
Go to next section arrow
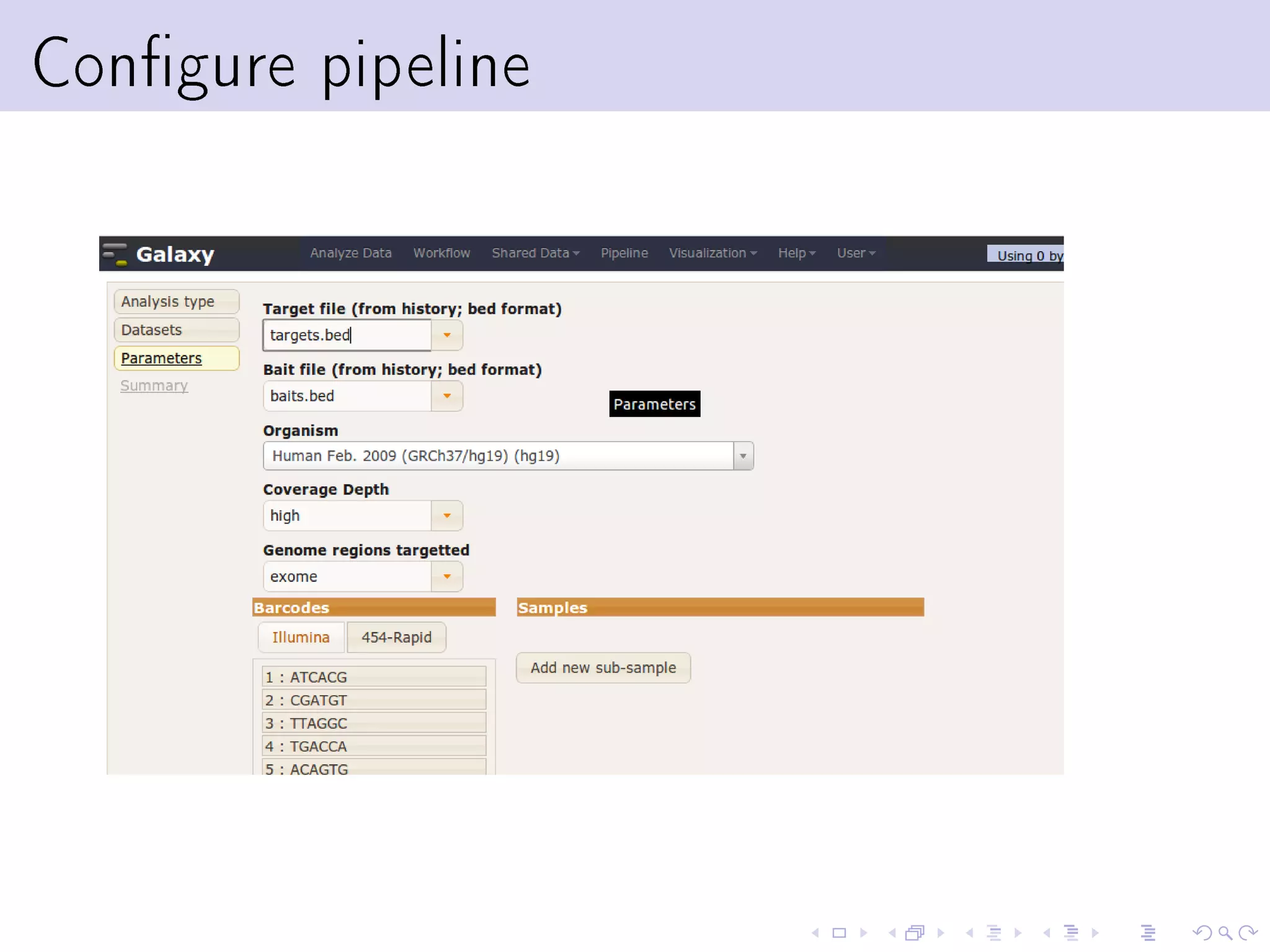tap(1095, 933)
